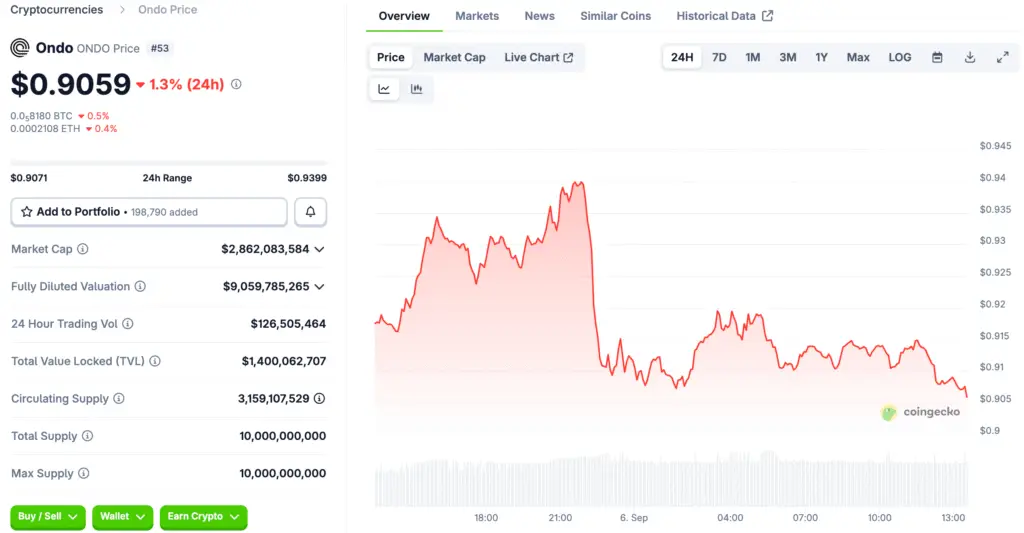Click the Ondo Price breadcrumb
1024x533 pixels.
[x=167, y=10]
